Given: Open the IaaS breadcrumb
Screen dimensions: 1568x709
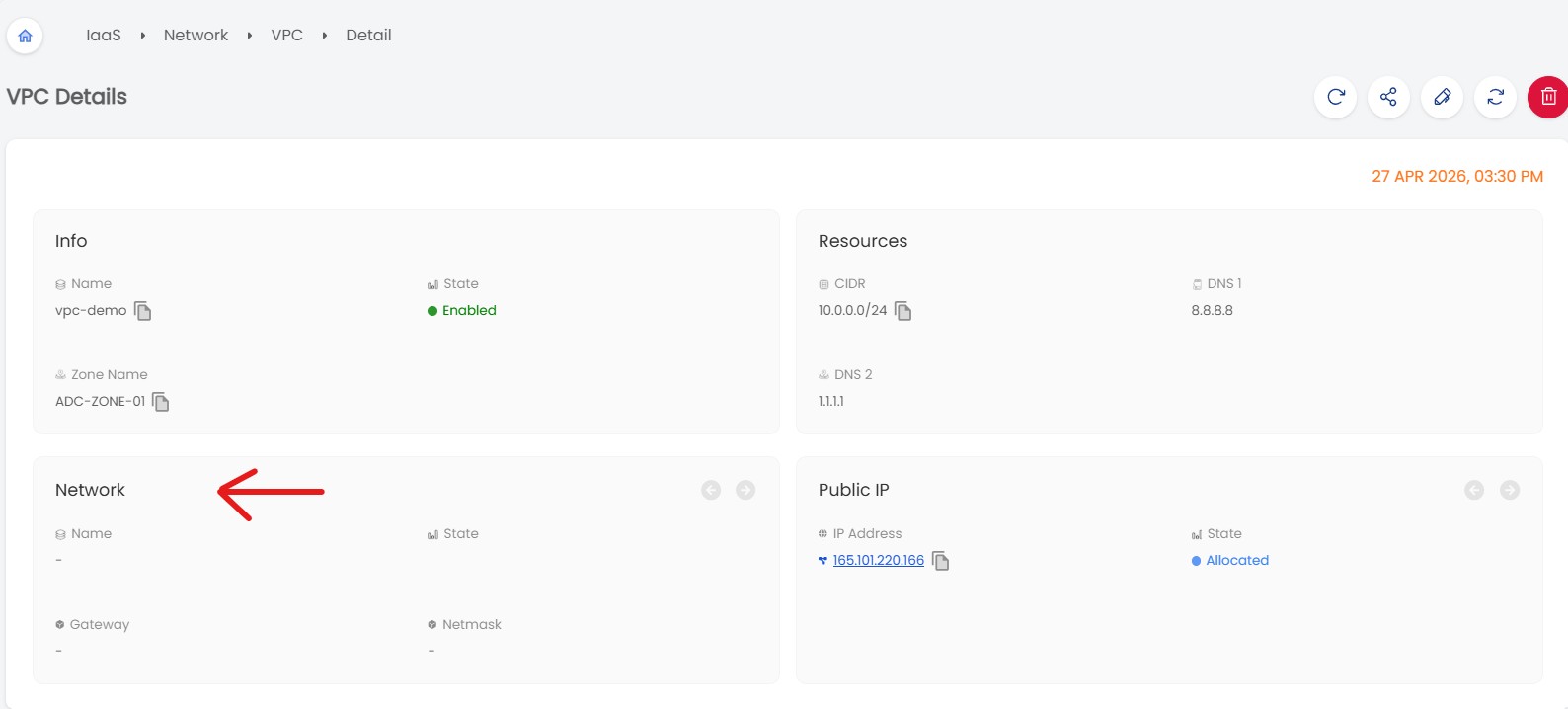Looking at the screenshot, I should [104, 36].
